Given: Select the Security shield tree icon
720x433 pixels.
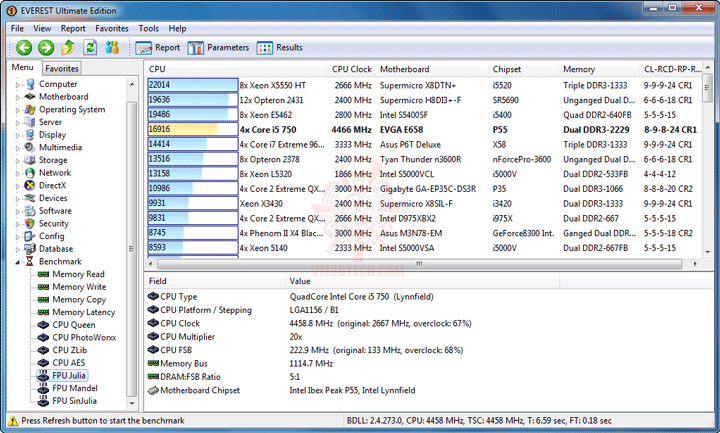Looking at the screenshot, I should [30, 223].
